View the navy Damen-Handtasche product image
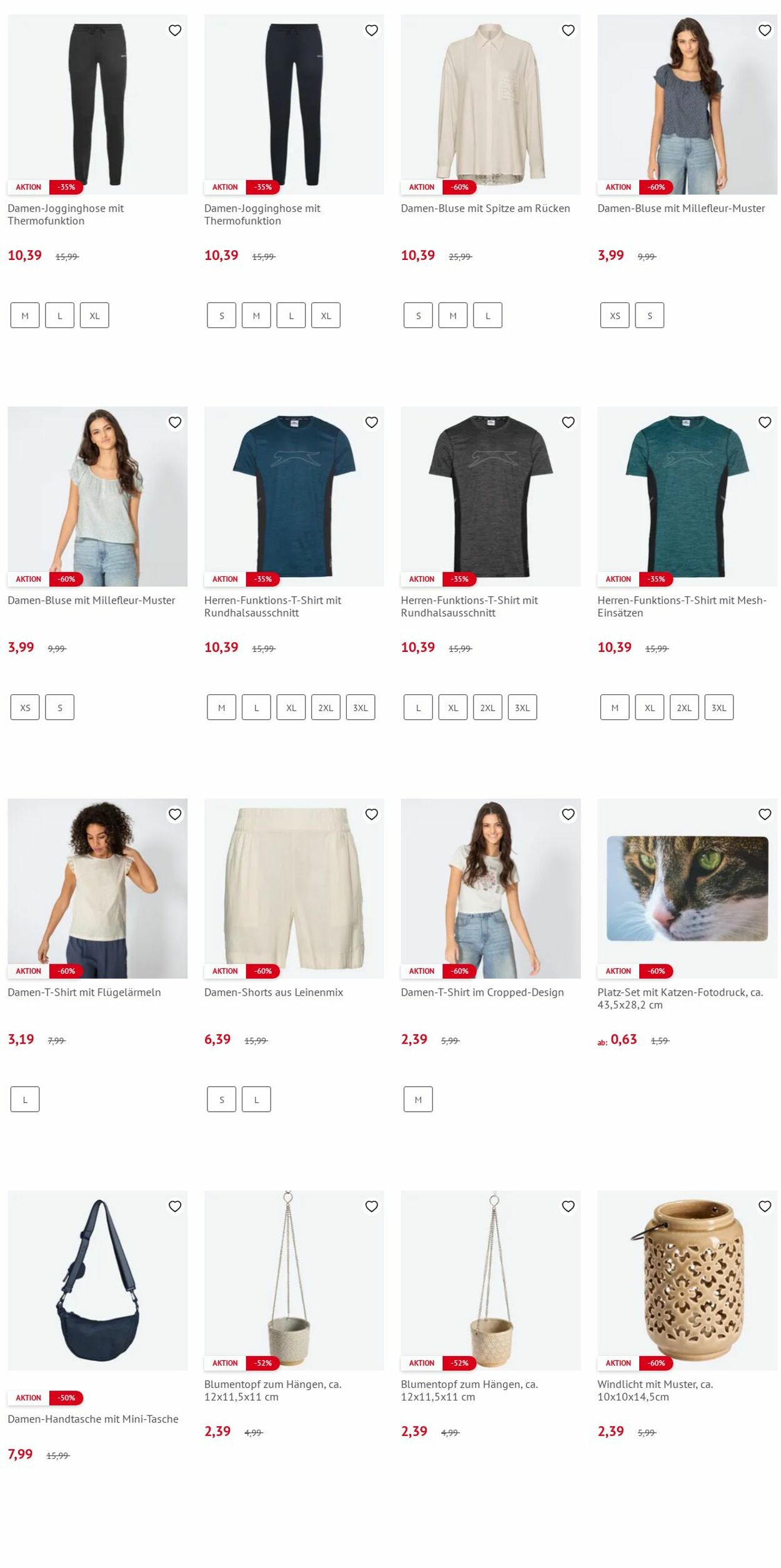781x1568 pixels. click(x=97, y=1279)
